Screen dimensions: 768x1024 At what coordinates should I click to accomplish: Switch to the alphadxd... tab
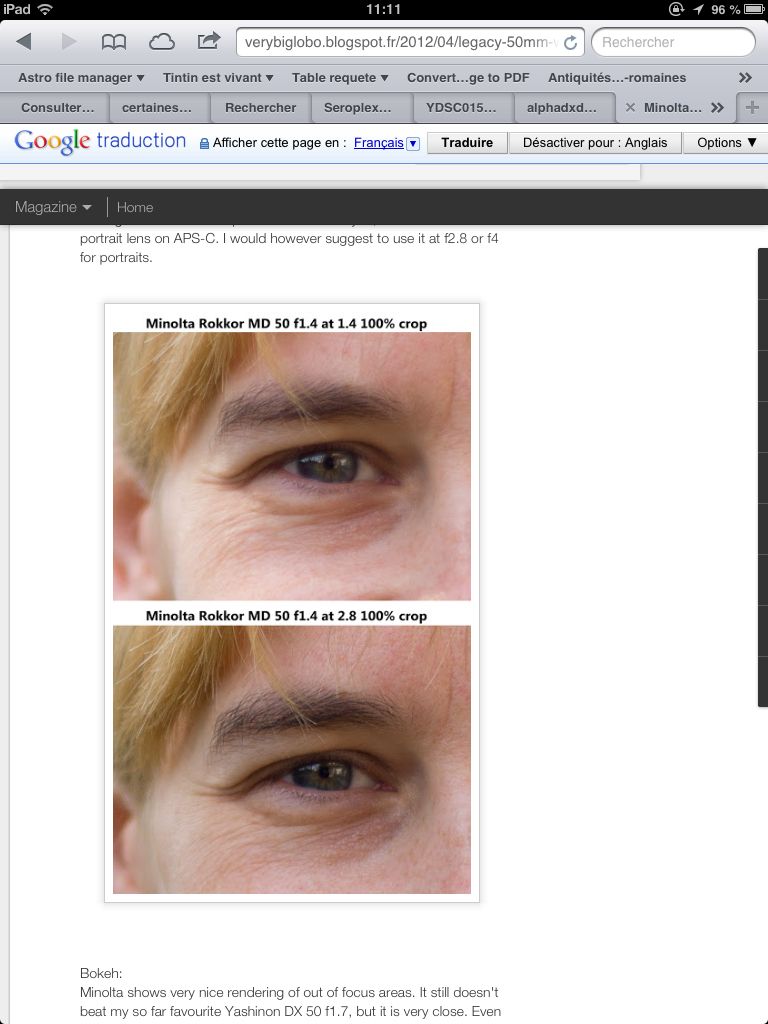point(562,108)
